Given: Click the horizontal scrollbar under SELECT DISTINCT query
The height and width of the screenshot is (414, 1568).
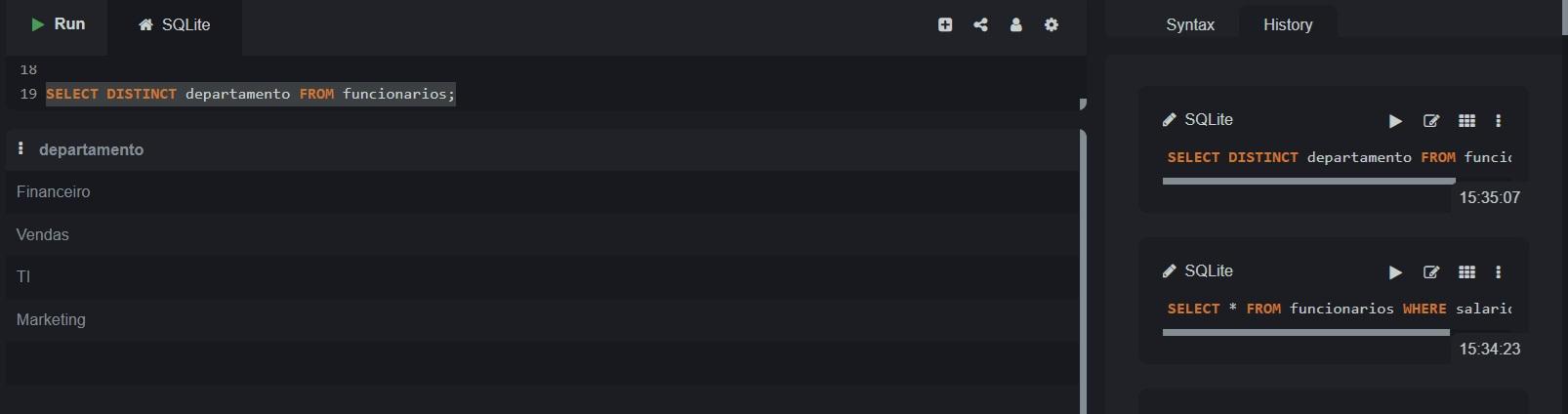Looking at the screenshot, I should (1308, 181).
